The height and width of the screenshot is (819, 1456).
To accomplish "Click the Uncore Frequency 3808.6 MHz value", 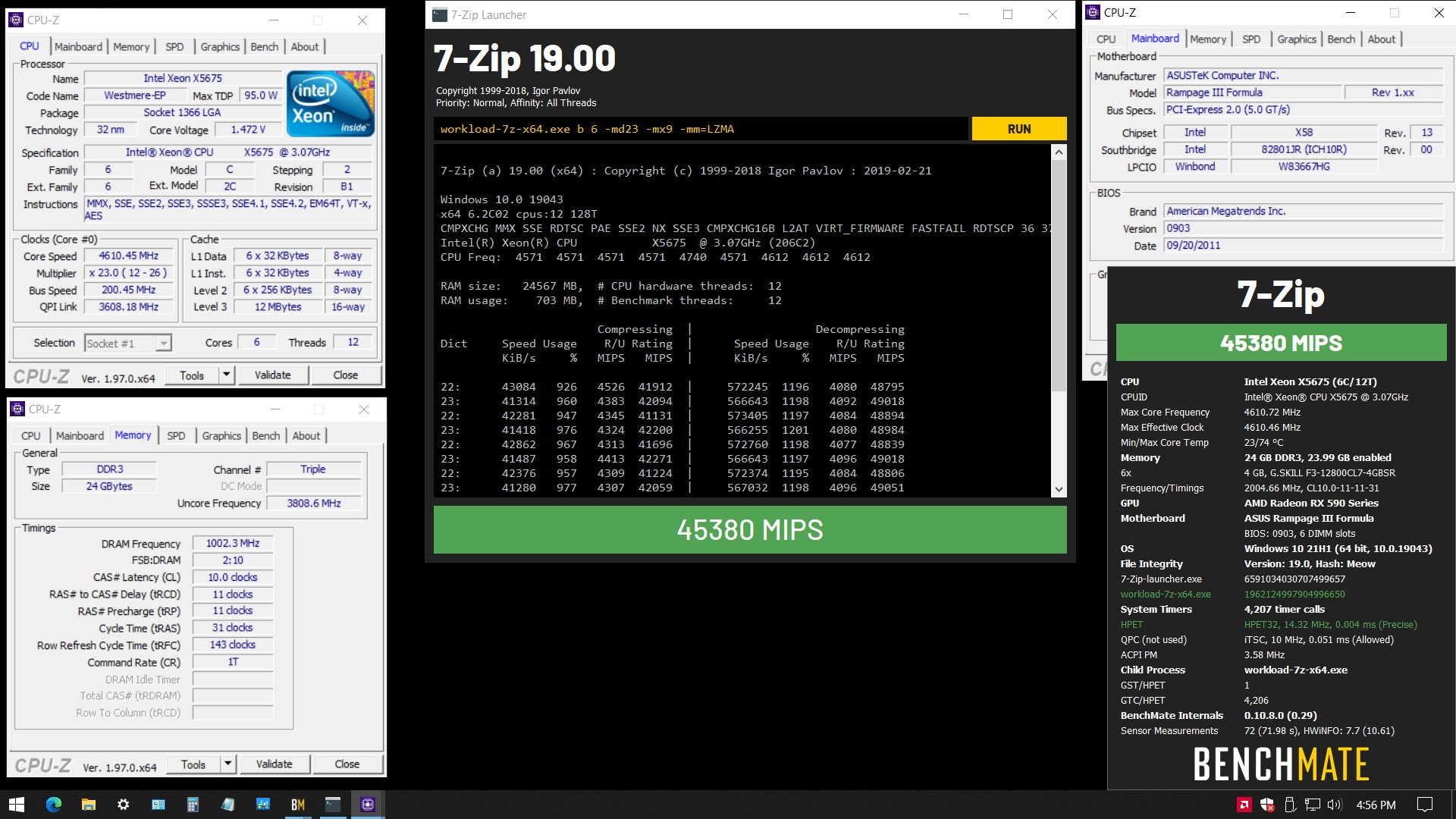I will pos(314,504).
